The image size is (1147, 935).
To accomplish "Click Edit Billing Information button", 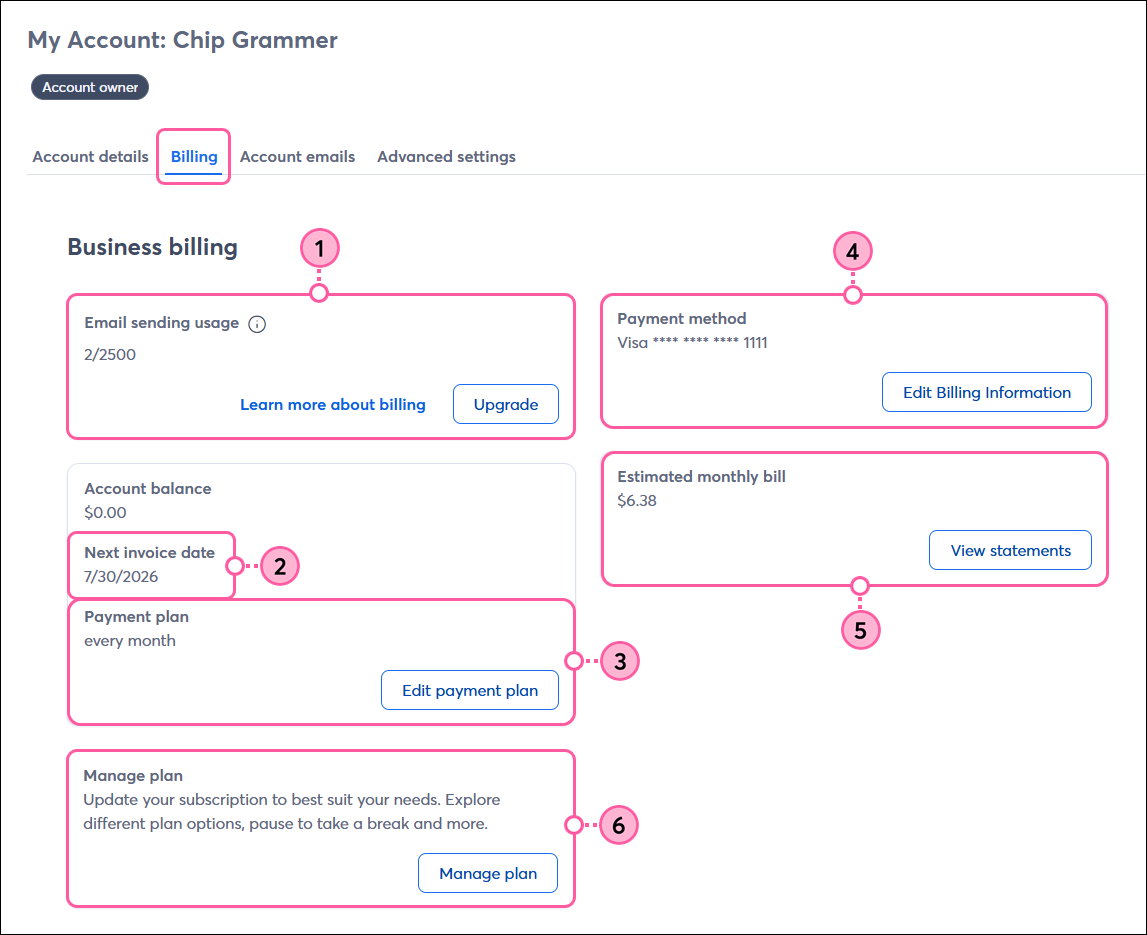I will 987,392.
